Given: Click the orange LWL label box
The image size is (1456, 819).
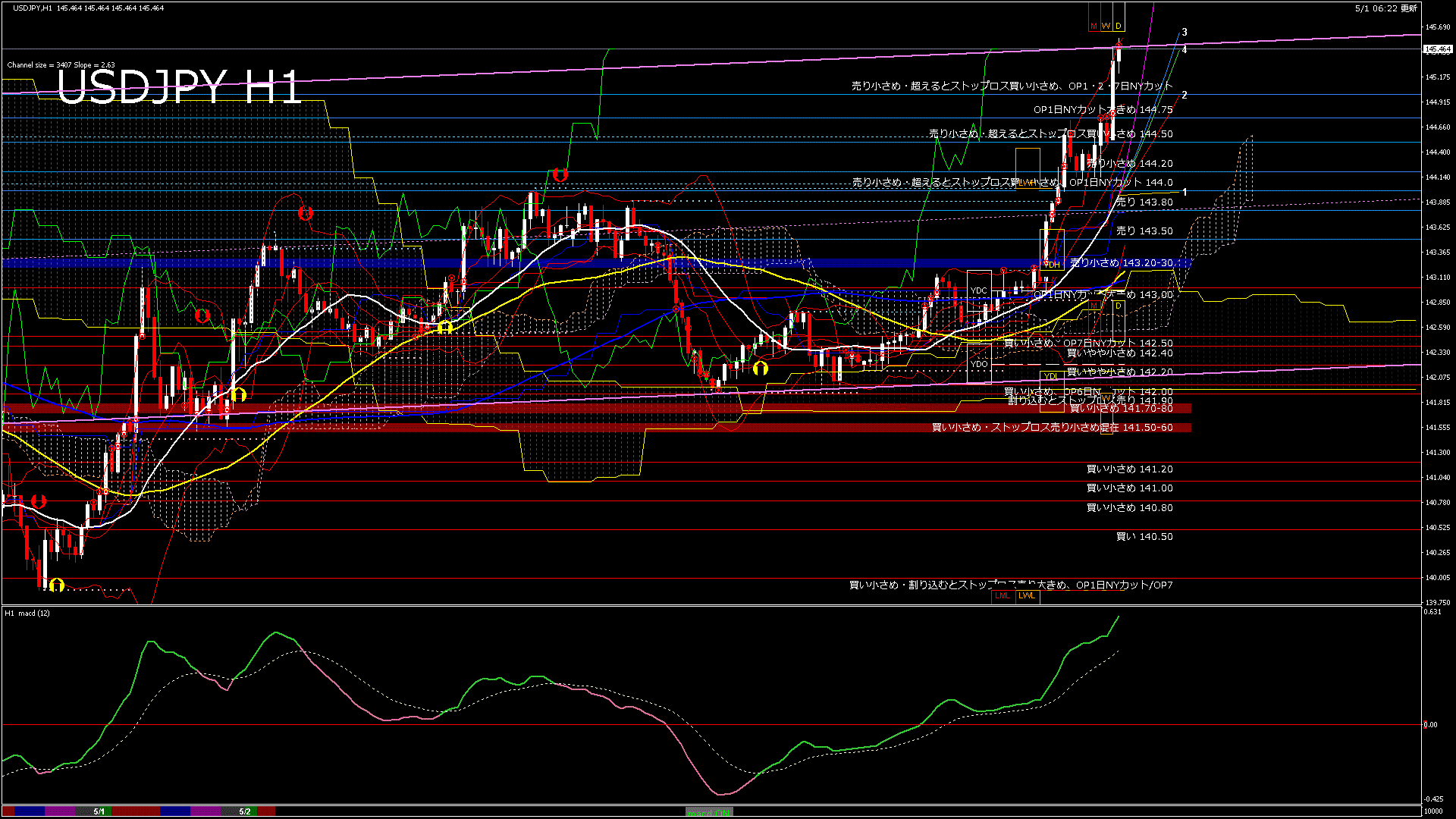Looking at the screenshot, I should [x=1027, y=596].
